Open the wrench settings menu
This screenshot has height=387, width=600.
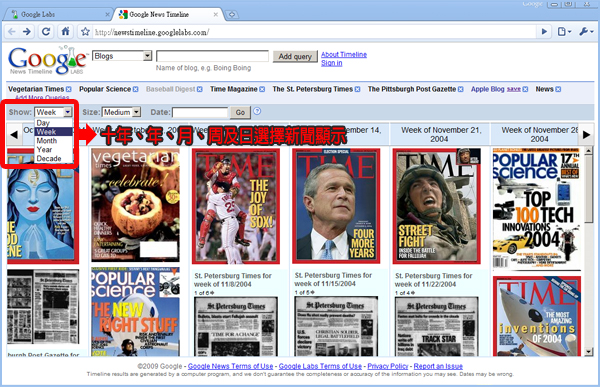(586, 32)
